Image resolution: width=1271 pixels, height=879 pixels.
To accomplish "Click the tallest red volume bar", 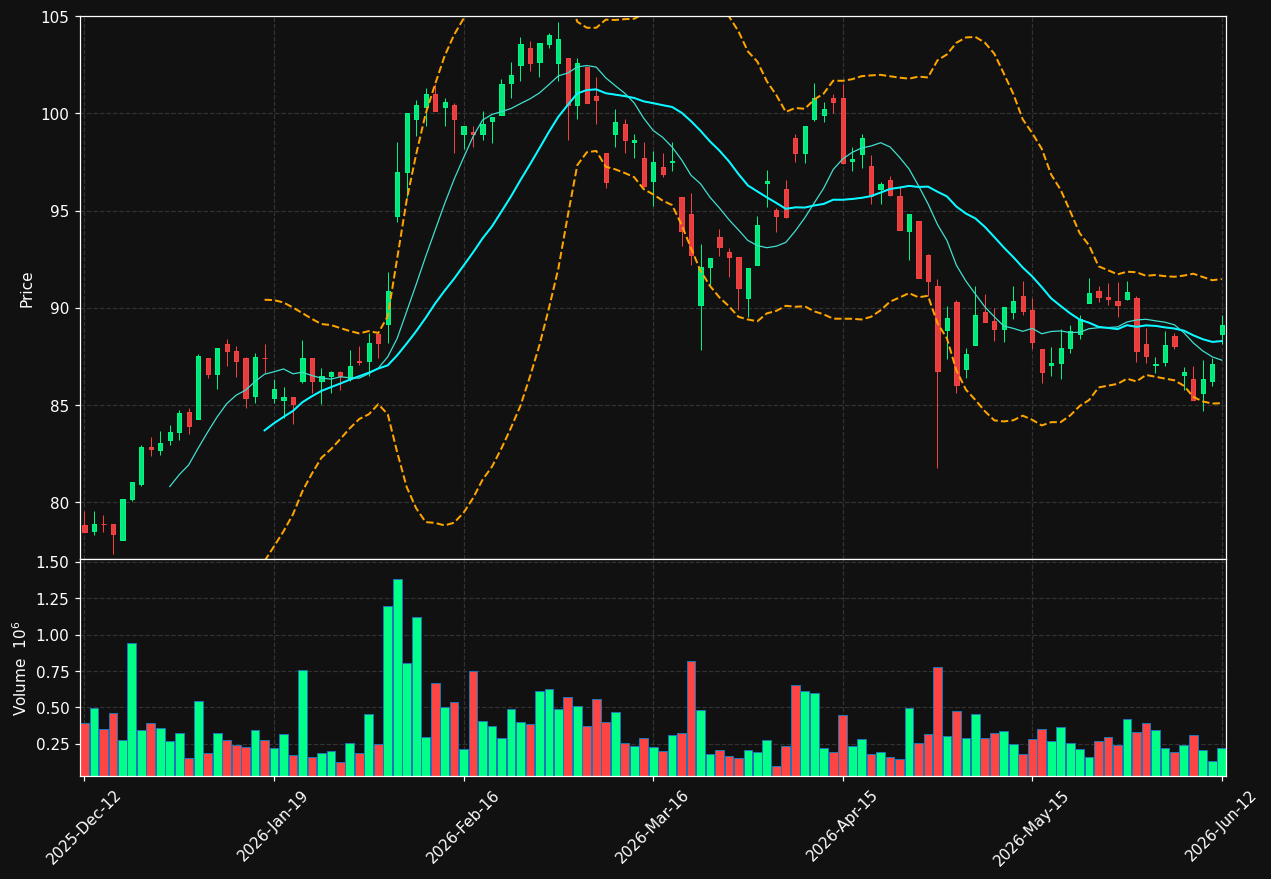I will click(x=691, y=718).
